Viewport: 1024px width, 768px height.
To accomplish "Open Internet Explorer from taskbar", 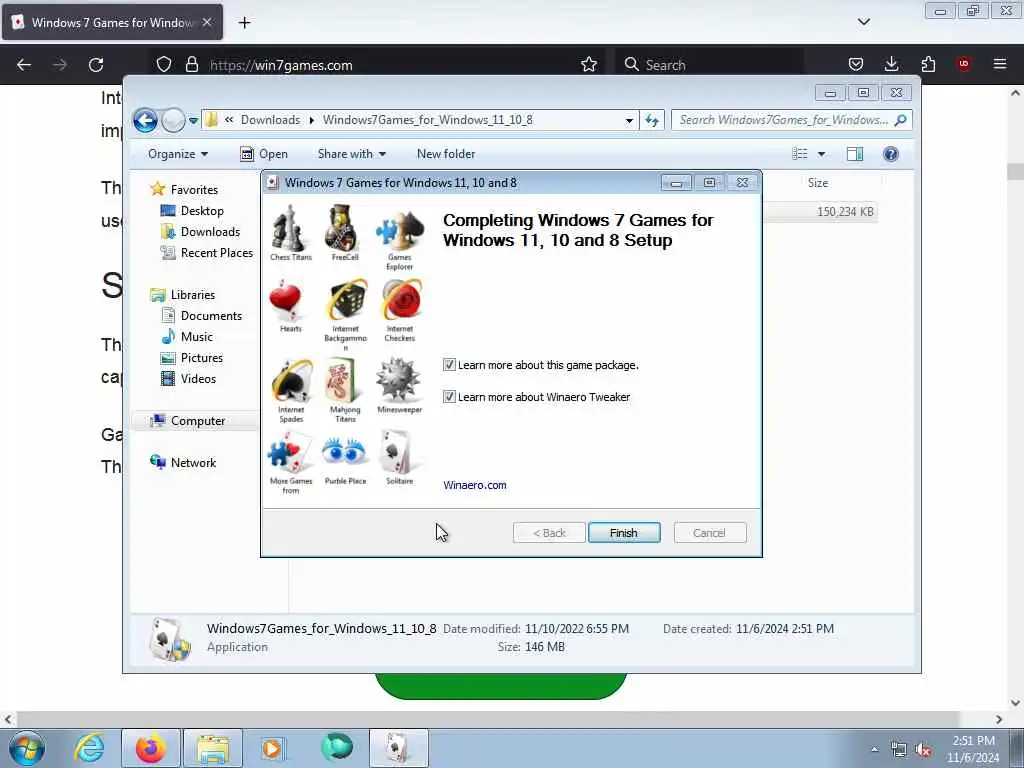I will tap(89, 748).
